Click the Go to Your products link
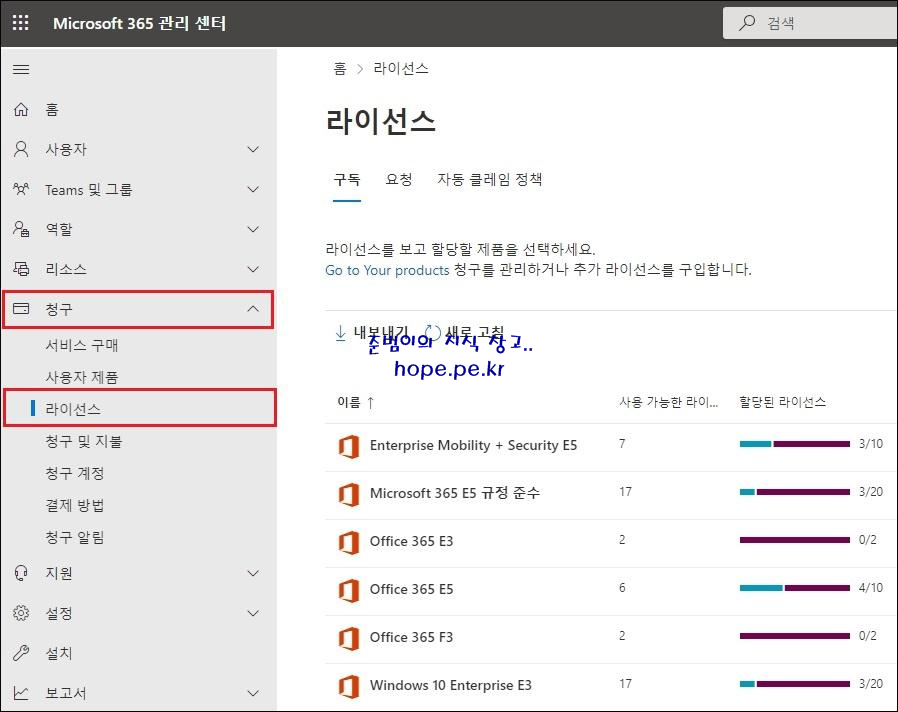This screenshot has width=898, height=712. click(x=387, y=270)
